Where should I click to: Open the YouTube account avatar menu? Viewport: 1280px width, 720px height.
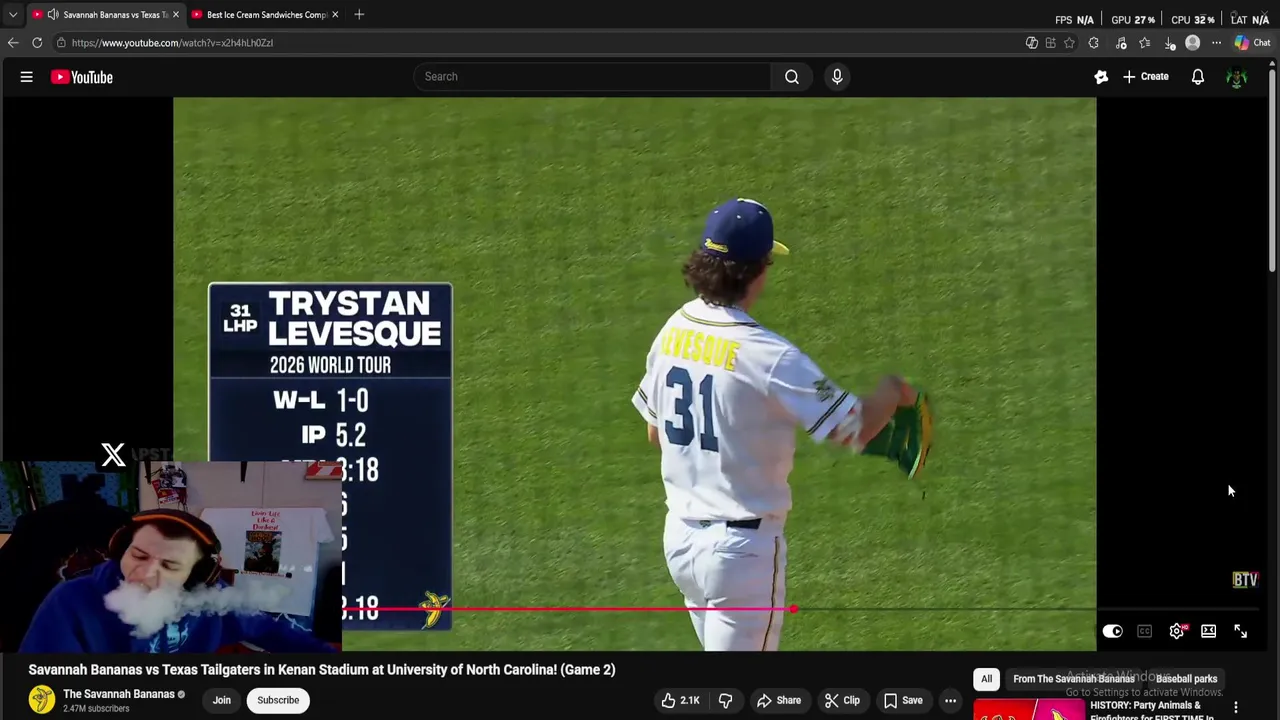click(1237, 77)
